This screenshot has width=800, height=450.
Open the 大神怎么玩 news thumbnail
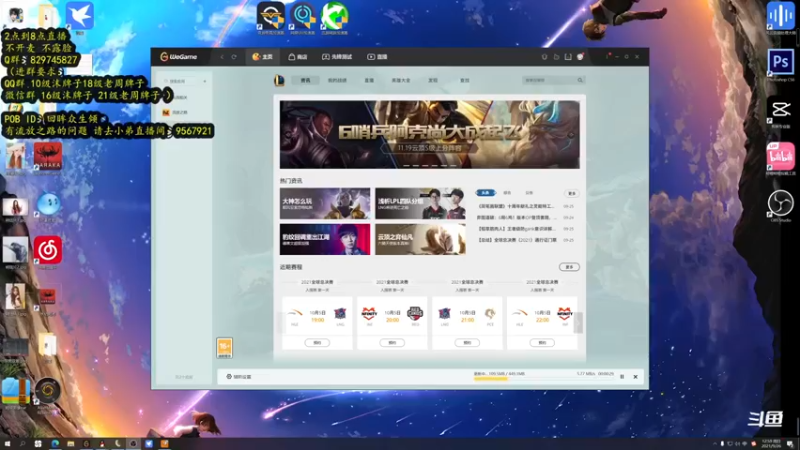tap(325, 203)
